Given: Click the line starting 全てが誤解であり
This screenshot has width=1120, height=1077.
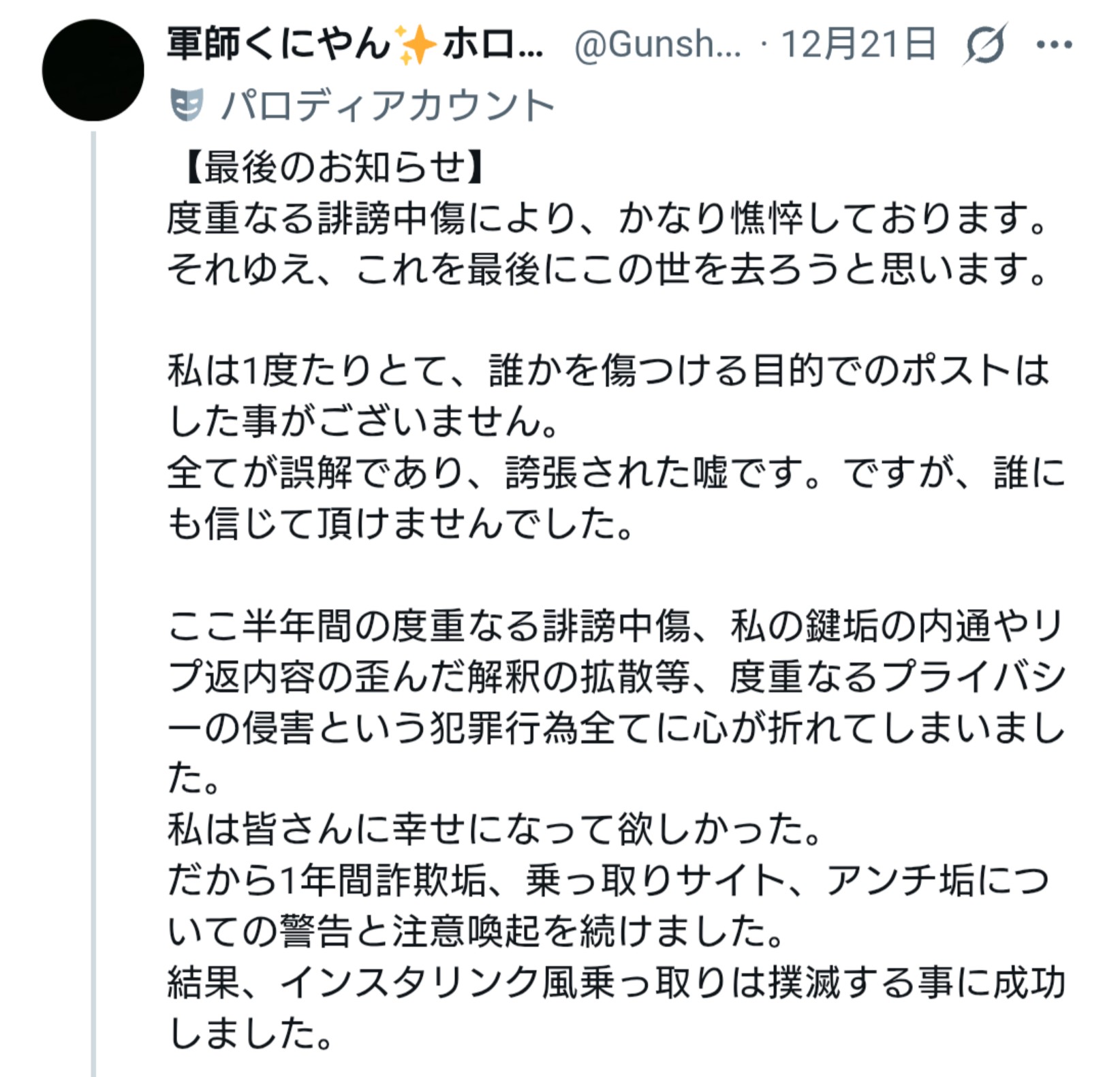Looking at the screenshot, I should (x=613, y=473).
